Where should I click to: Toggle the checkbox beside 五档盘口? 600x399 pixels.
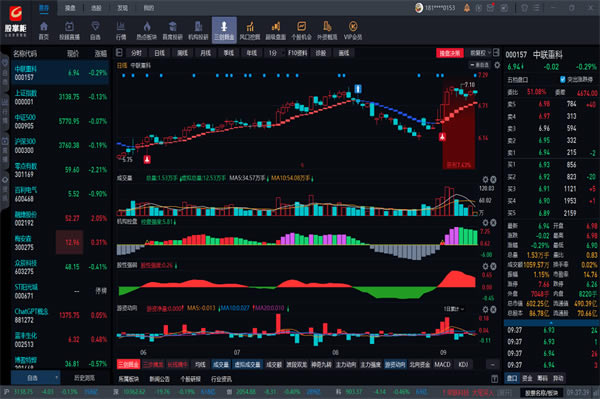pyautogui.click(x=562, y=79)
